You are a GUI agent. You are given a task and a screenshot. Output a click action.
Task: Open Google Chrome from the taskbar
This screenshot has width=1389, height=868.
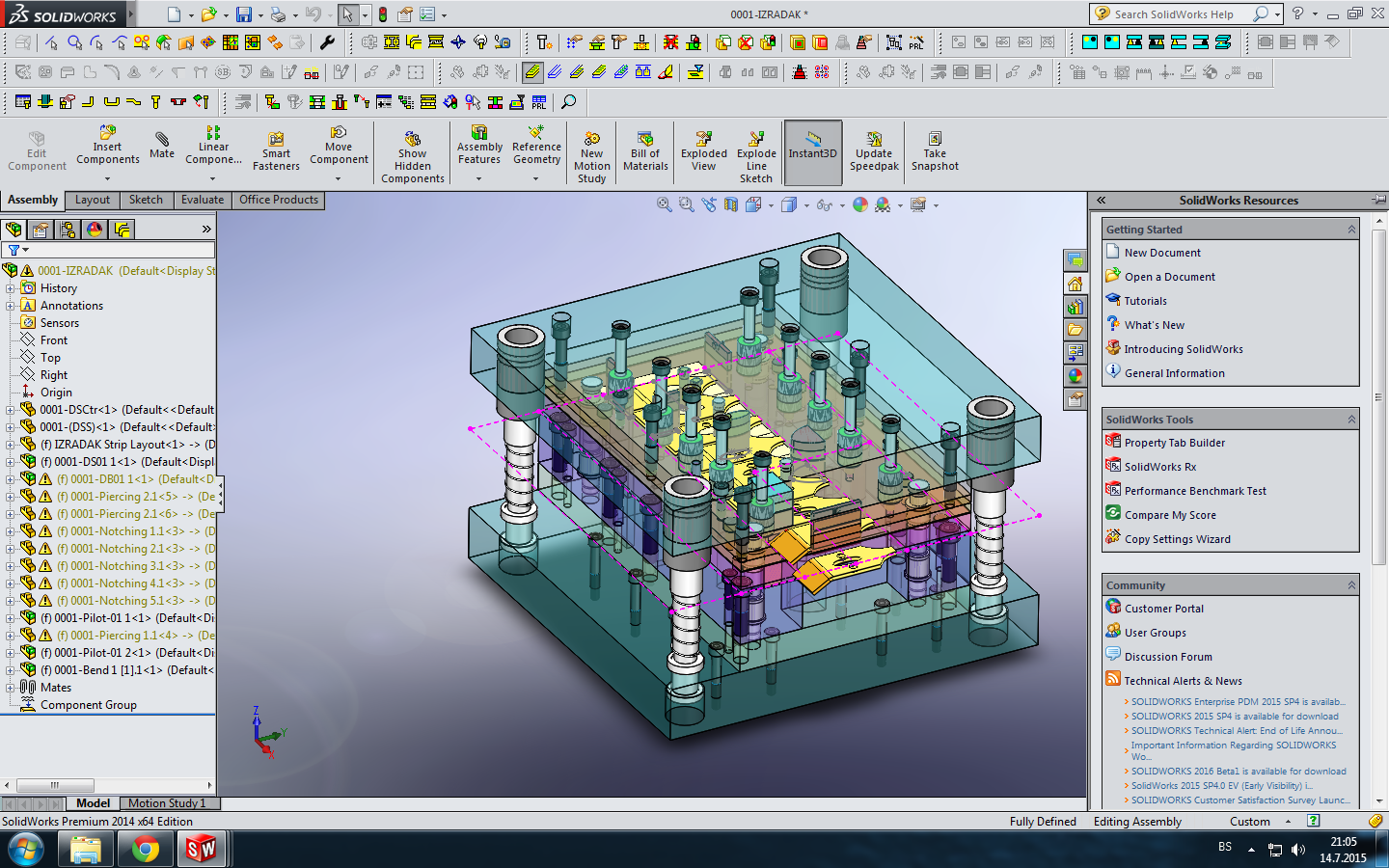tap(145, 849)
